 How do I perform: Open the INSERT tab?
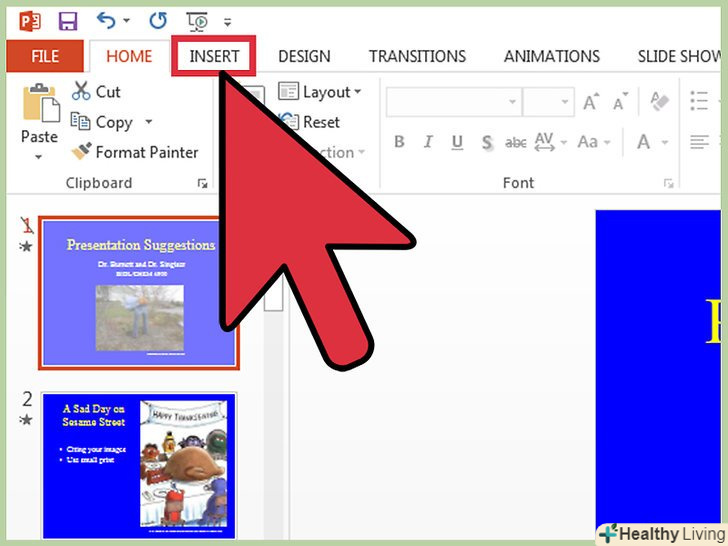214,56
